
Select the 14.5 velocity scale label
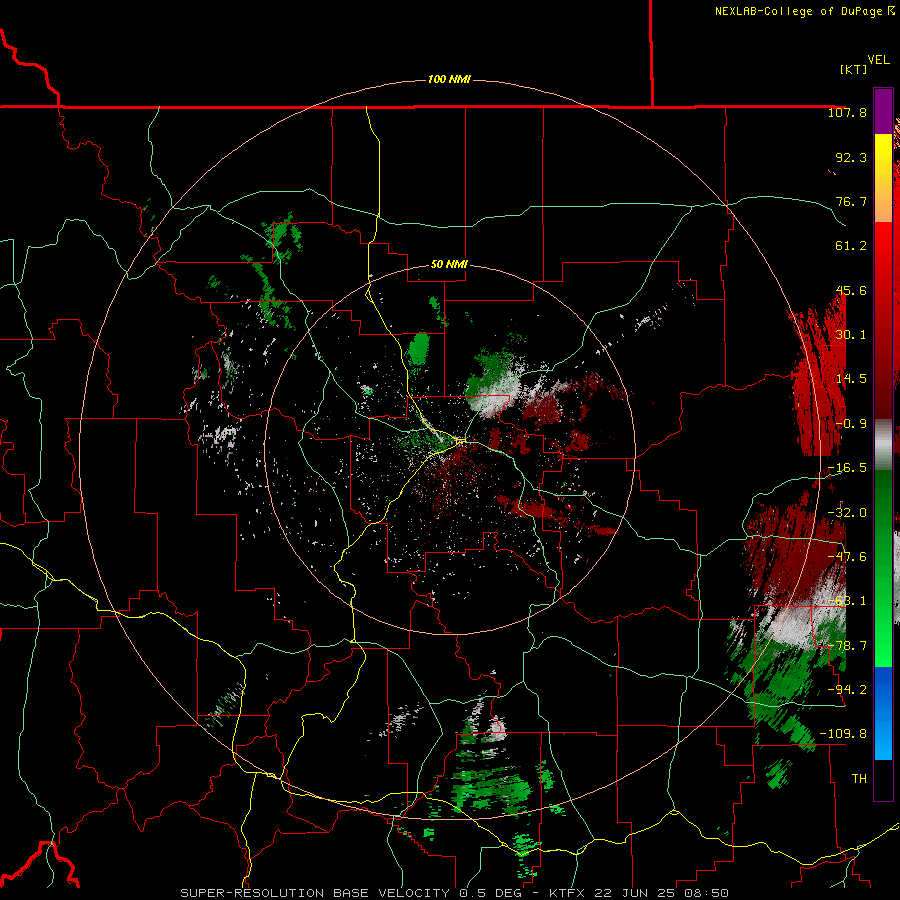coord(851,379)
